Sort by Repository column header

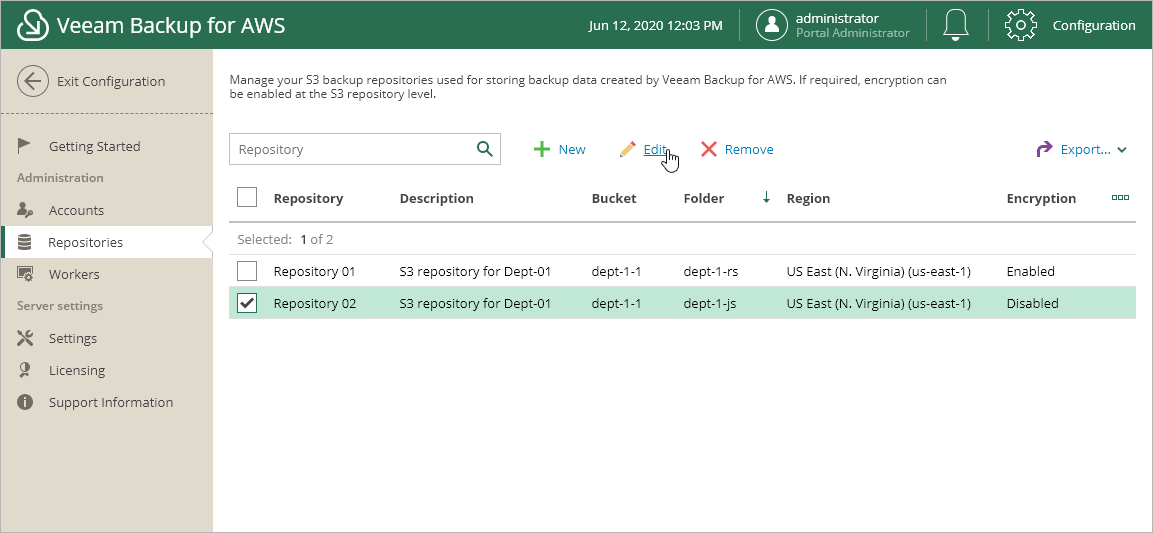[x=308, y=198]
